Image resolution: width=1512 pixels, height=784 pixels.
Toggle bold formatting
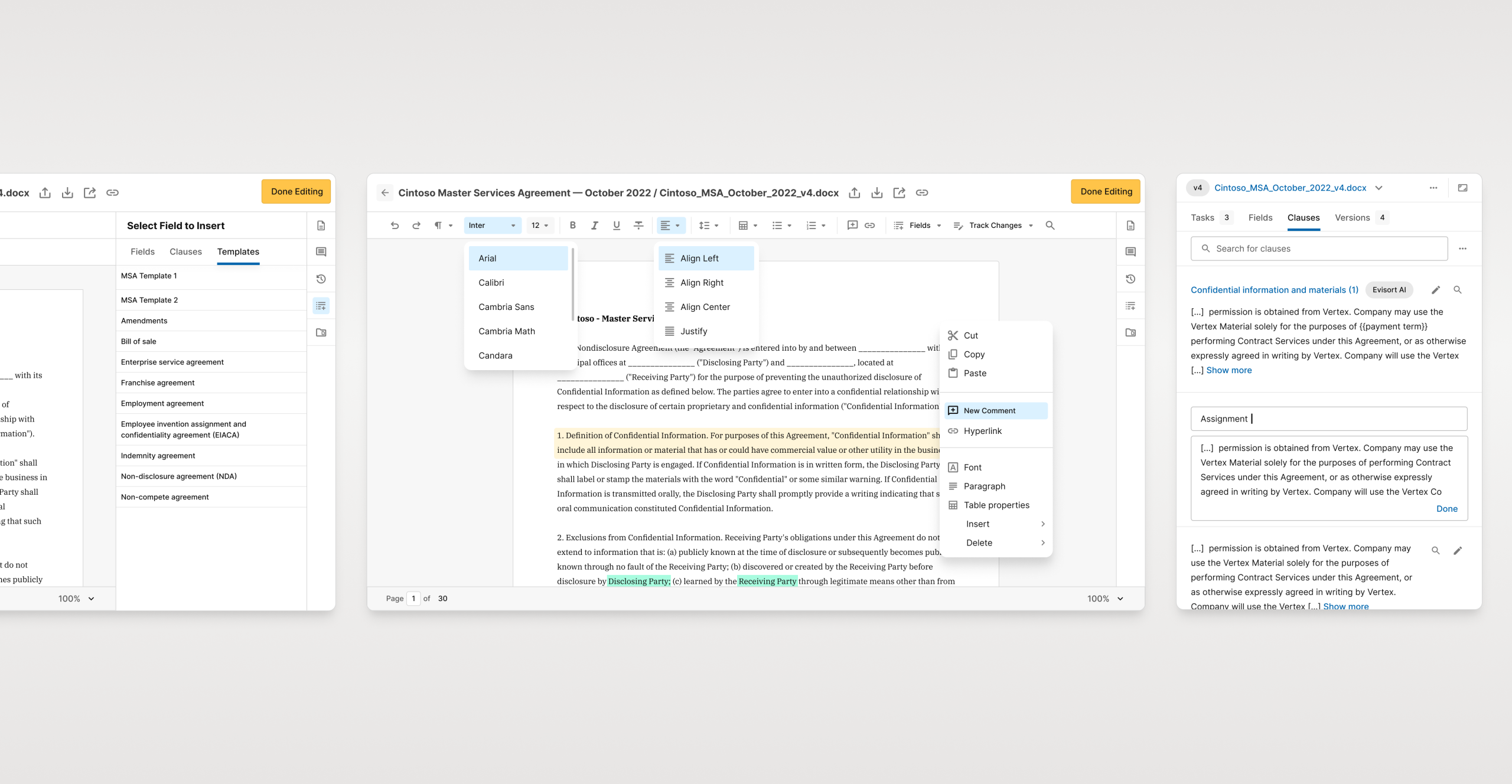click(x=572, y=225)
